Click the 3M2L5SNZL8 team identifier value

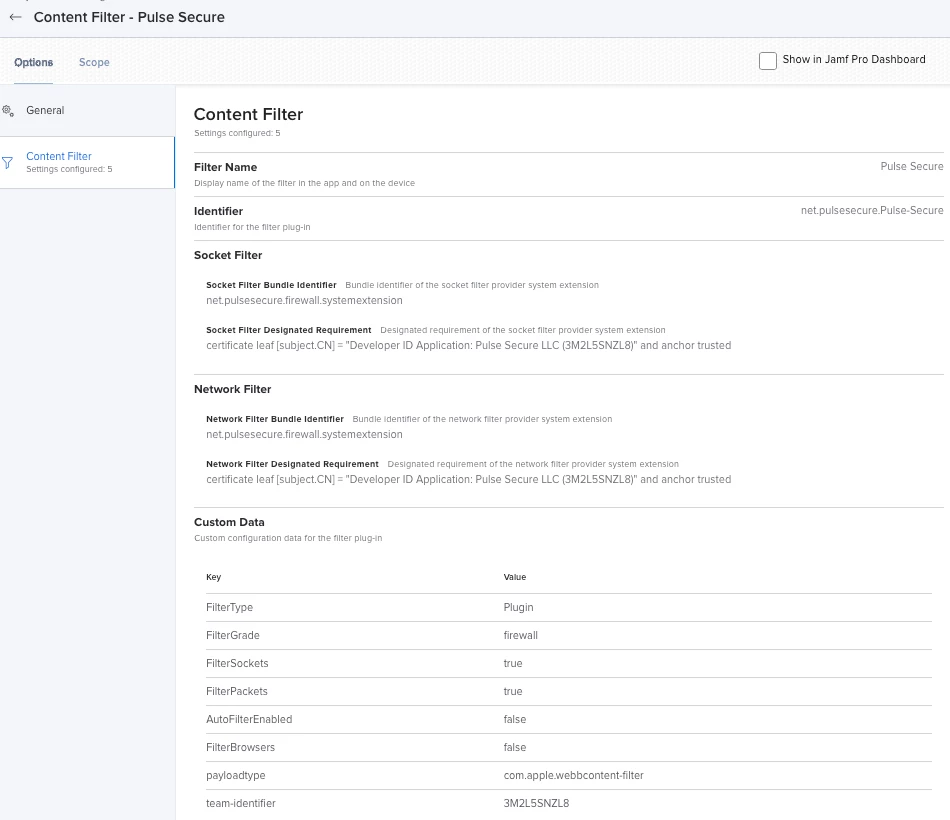pos(536,803)
